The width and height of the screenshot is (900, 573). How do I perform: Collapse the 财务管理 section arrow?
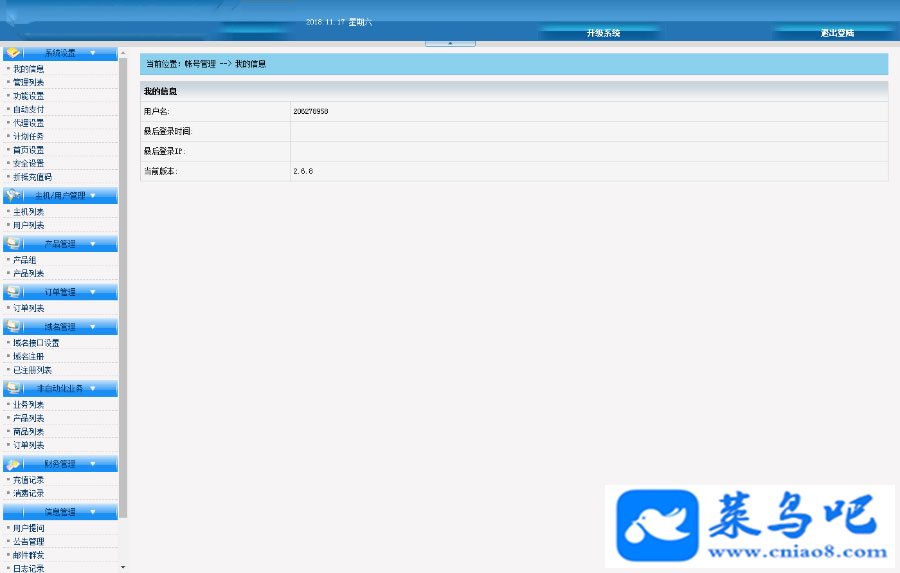93,464
